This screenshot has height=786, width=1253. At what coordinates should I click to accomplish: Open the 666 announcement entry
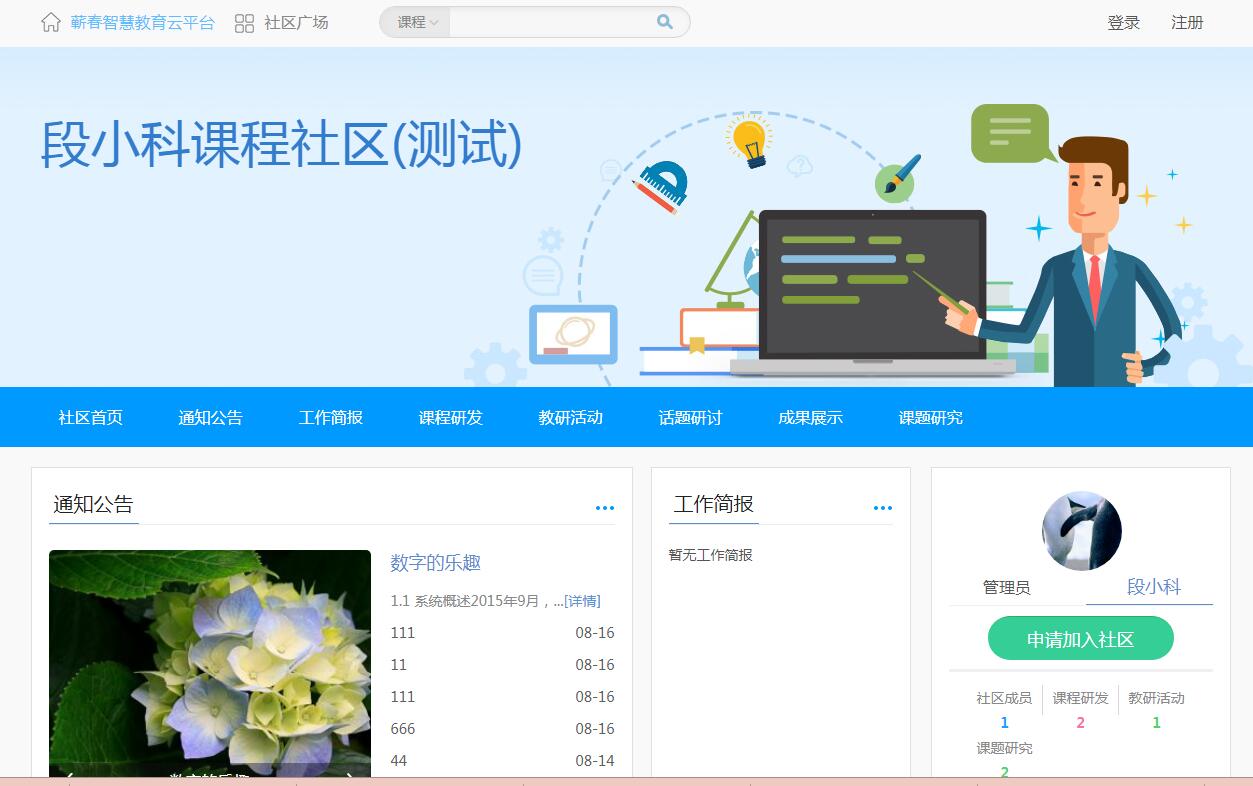(403, 729)
